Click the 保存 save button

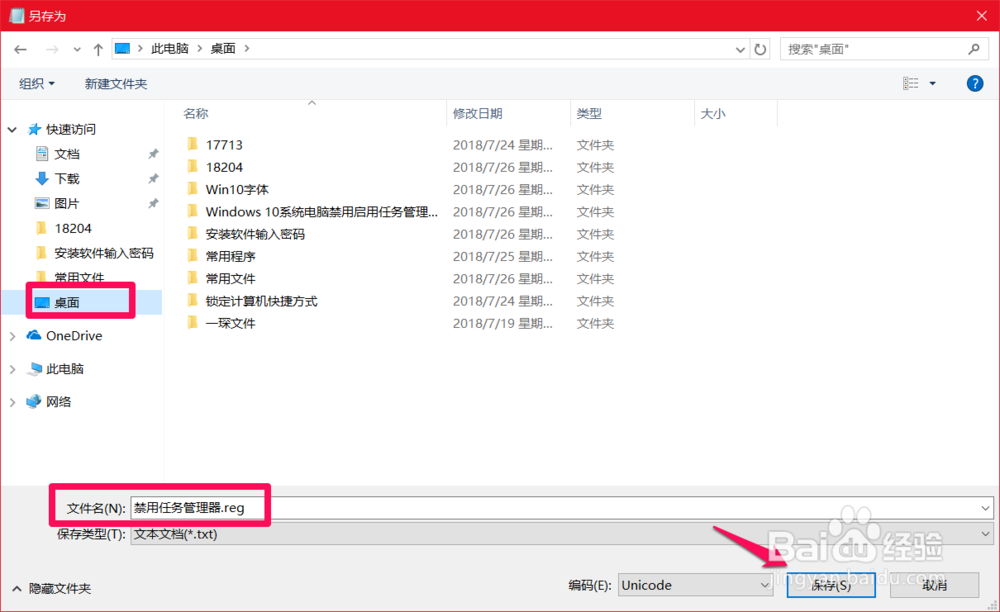point(830,585)
